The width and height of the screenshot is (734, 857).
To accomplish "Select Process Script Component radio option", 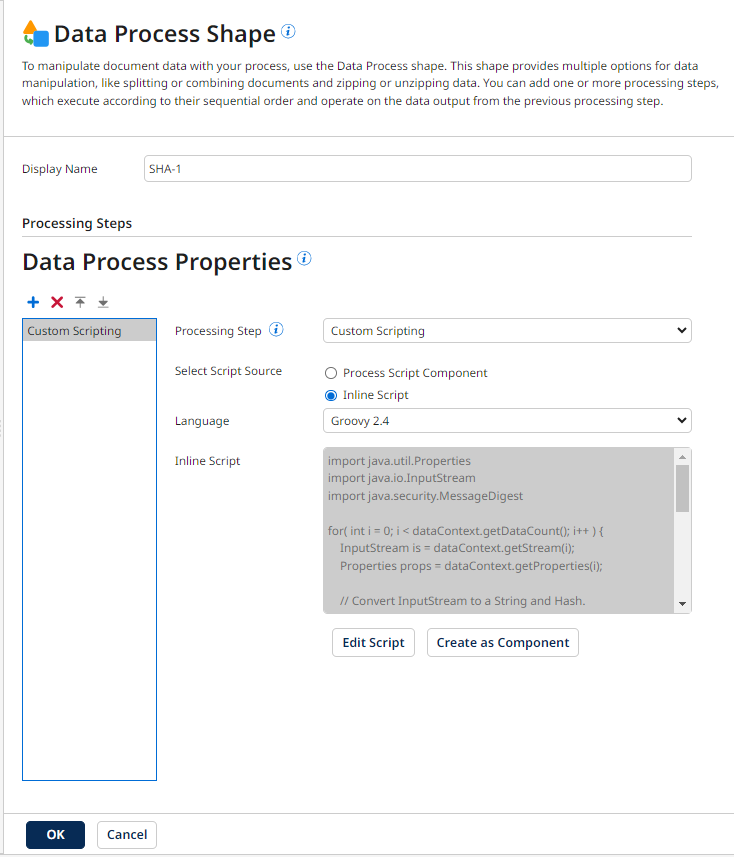I will 331,373.
